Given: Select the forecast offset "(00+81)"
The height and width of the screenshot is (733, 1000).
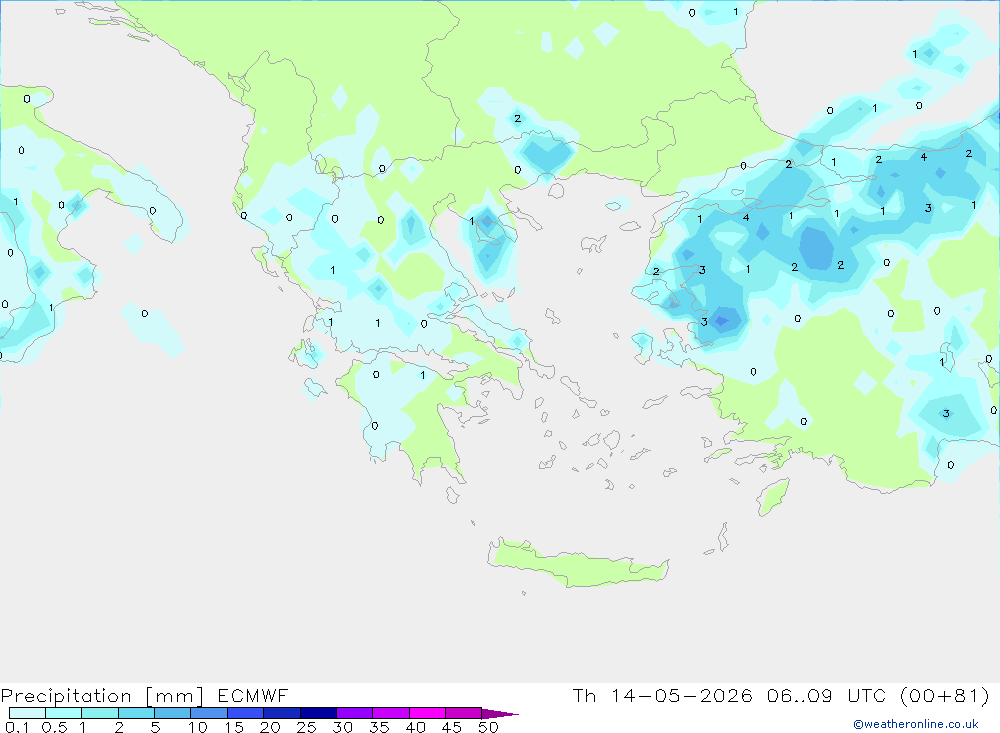Looking at the screenshot, I should pyautogui.click(x=945, y=695).
